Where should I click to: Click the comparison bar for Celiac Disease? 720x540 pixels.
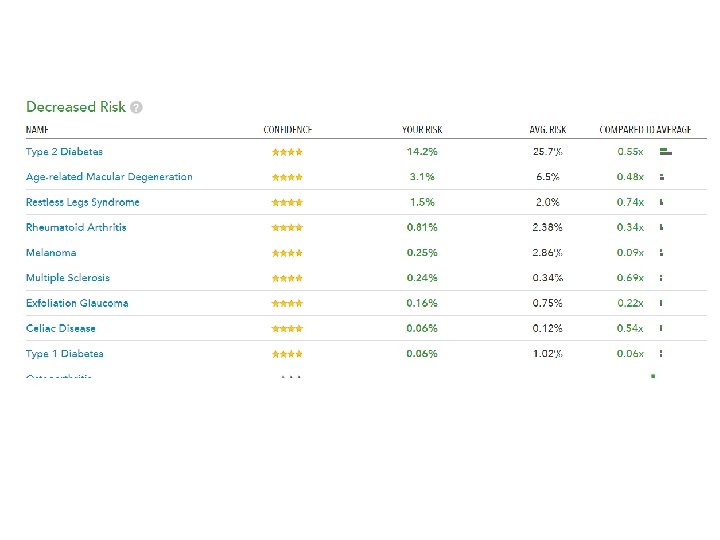(x=661, y=328)
